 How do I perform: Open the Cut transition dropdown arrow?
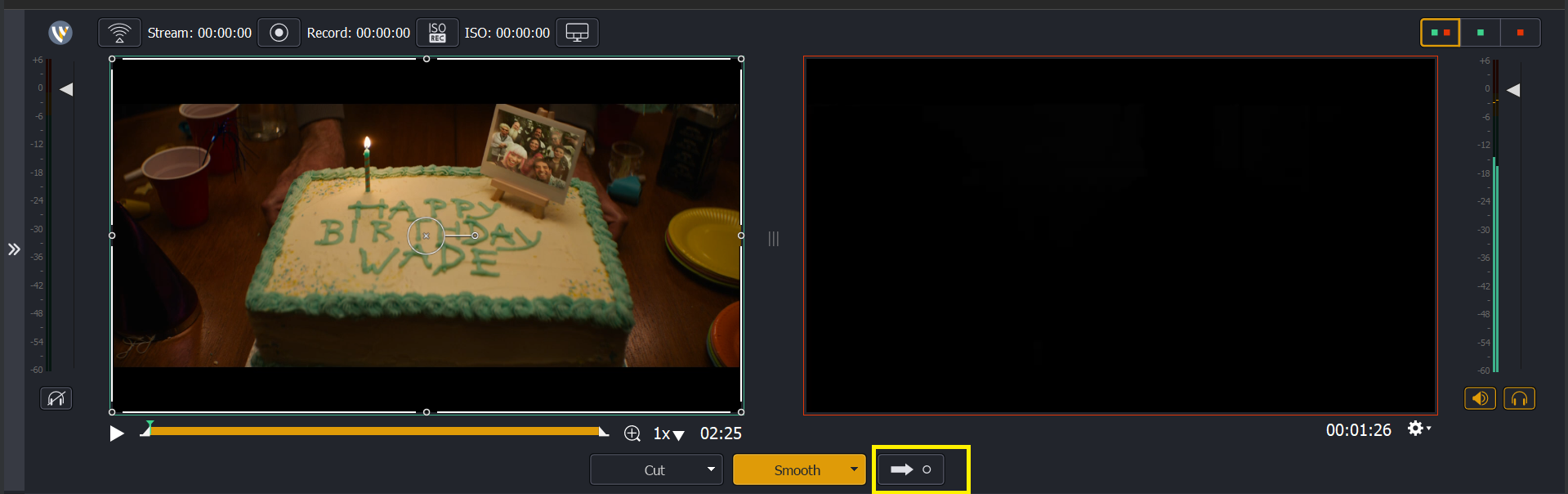point(711,469)
